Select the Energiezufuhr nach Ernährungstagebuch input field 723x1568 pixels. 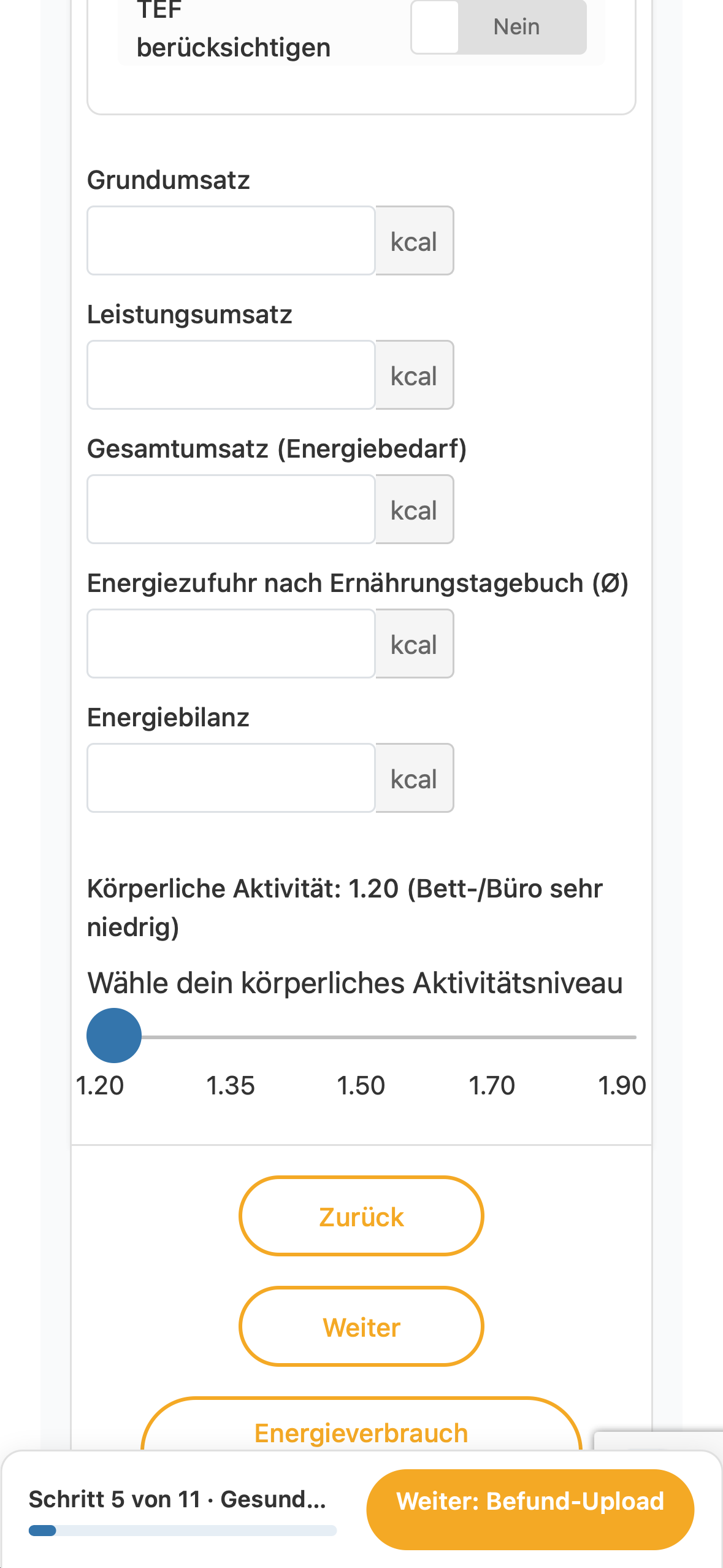[x=231, y=644]
